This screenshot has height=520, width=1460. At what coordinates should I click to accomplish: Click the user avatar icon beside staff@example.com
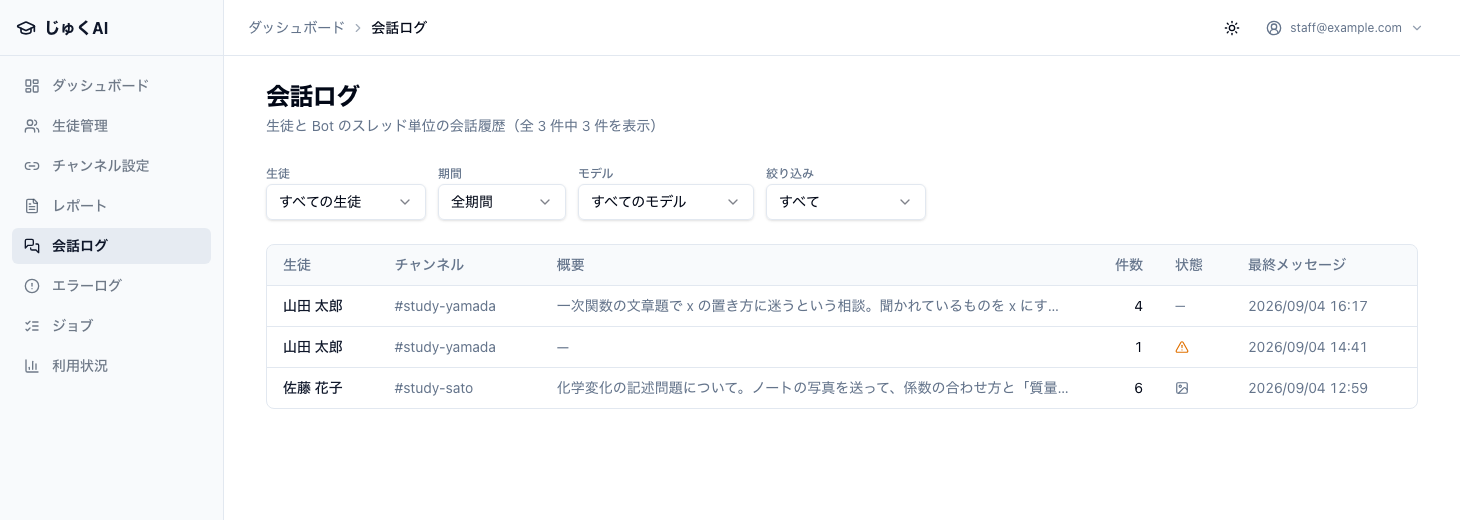click(x=1274, y=28)
